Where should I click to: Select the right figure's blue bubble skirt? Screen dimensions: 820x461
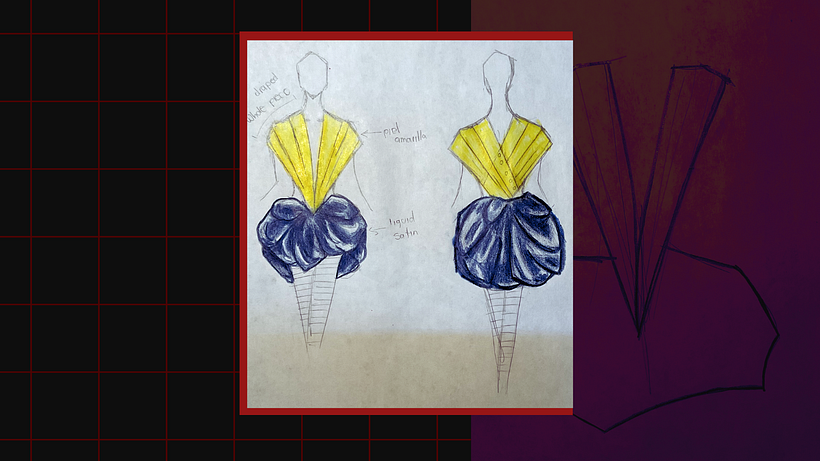(509, 241)
